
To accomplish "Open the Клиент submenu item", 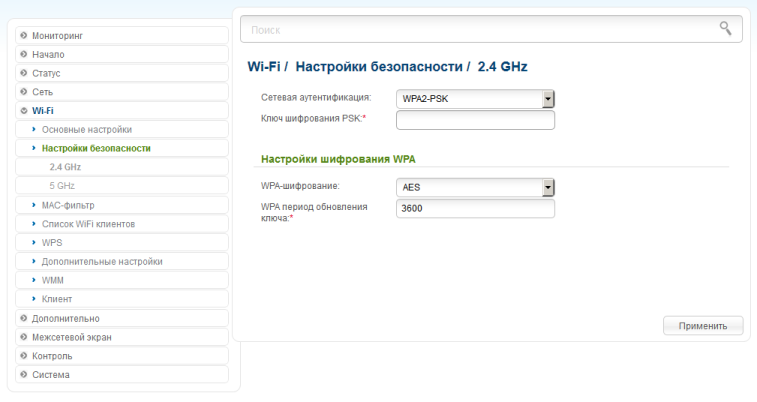I will [122, 299].
